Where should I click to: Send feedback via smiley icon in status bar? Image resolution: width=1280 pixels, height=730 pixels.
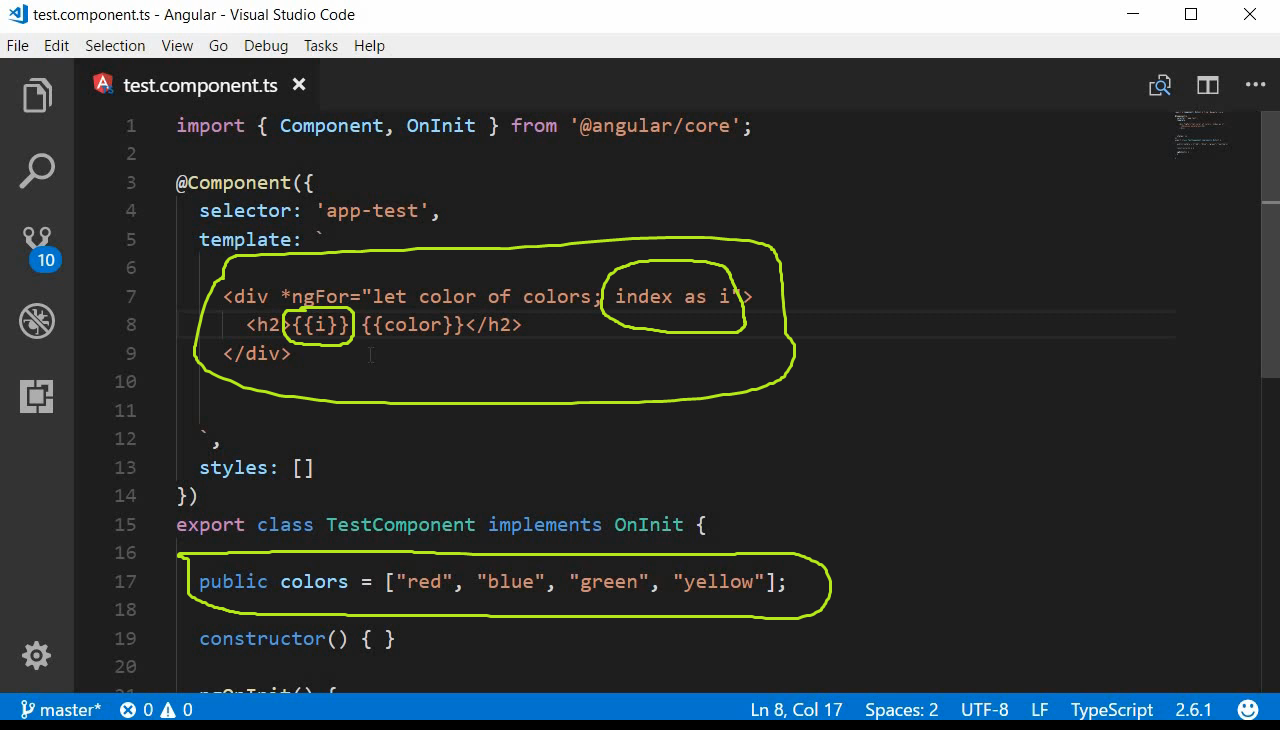pyautogui.click(x=1247, y=709)
